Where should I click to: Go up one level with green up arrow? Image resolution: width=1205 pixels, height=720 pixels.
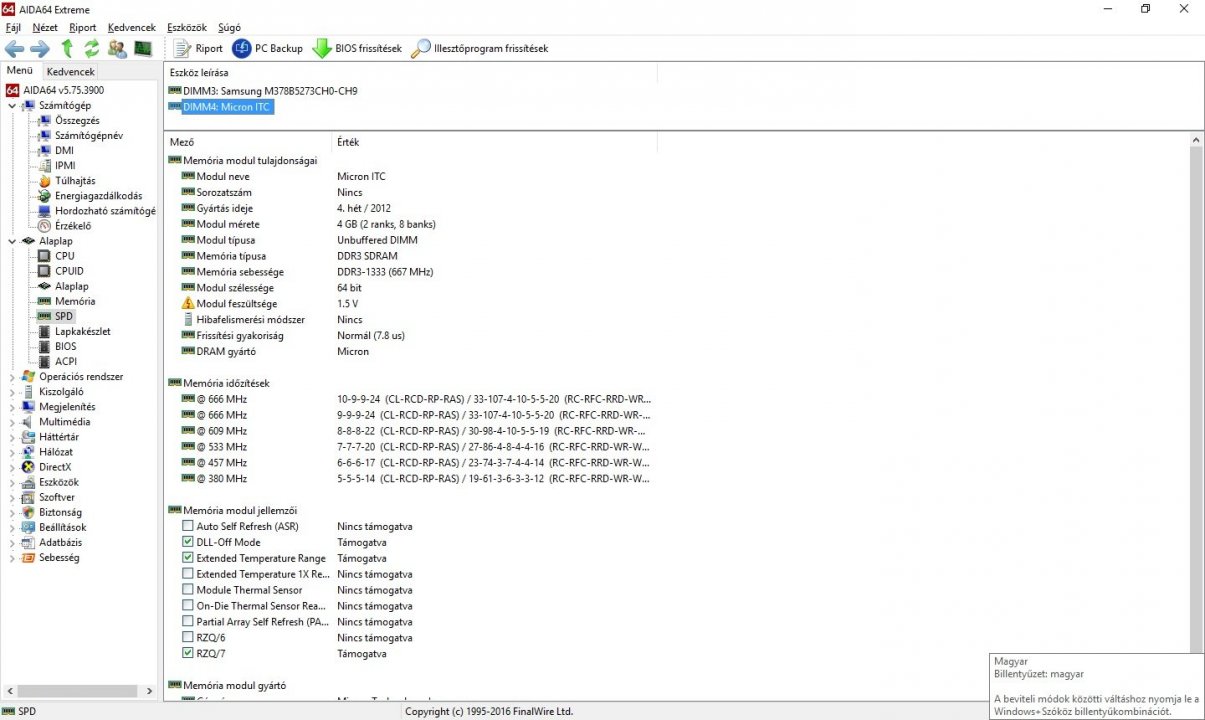[67, 48]
